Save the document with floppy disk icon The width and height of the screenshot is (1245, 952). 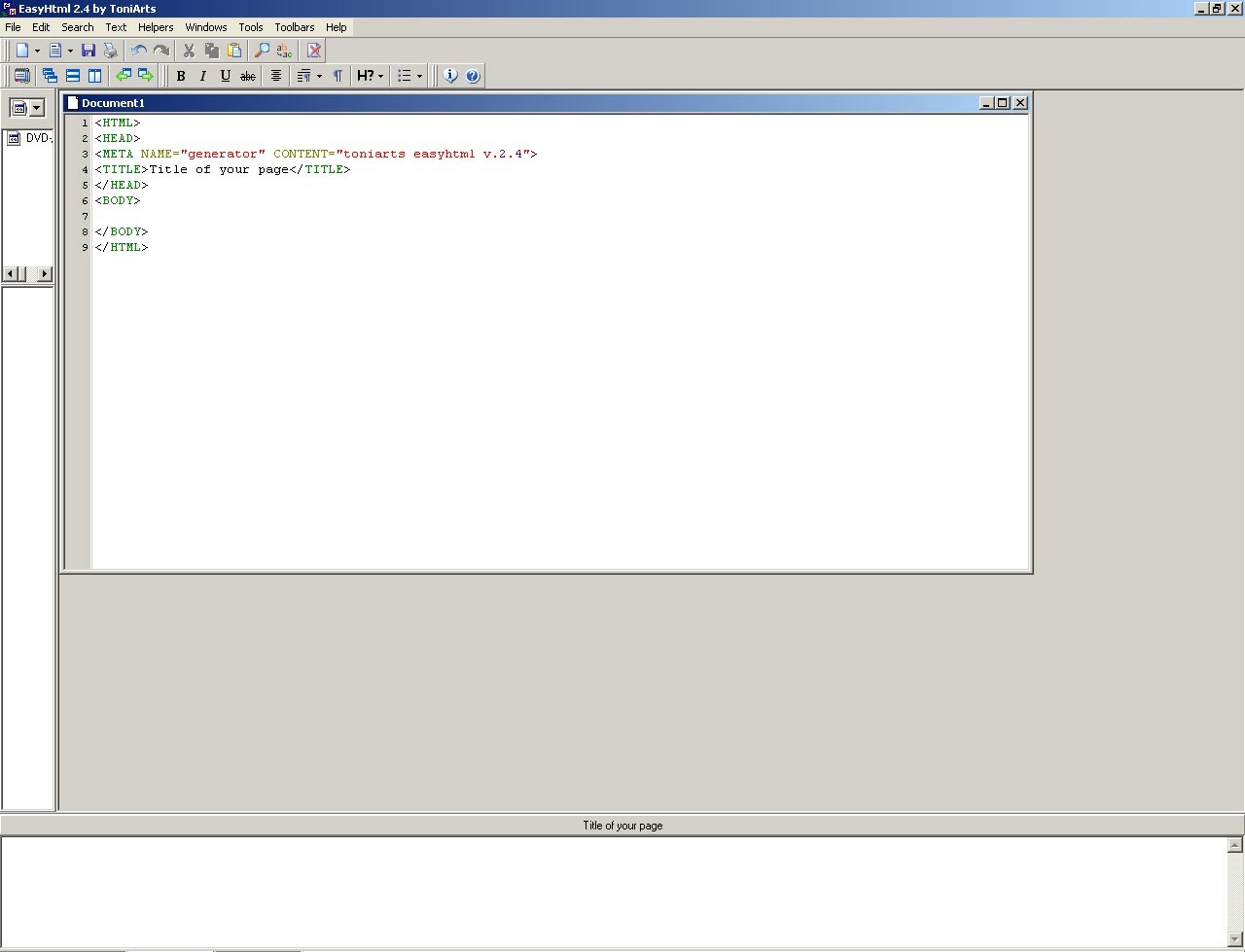click(89, 51)
